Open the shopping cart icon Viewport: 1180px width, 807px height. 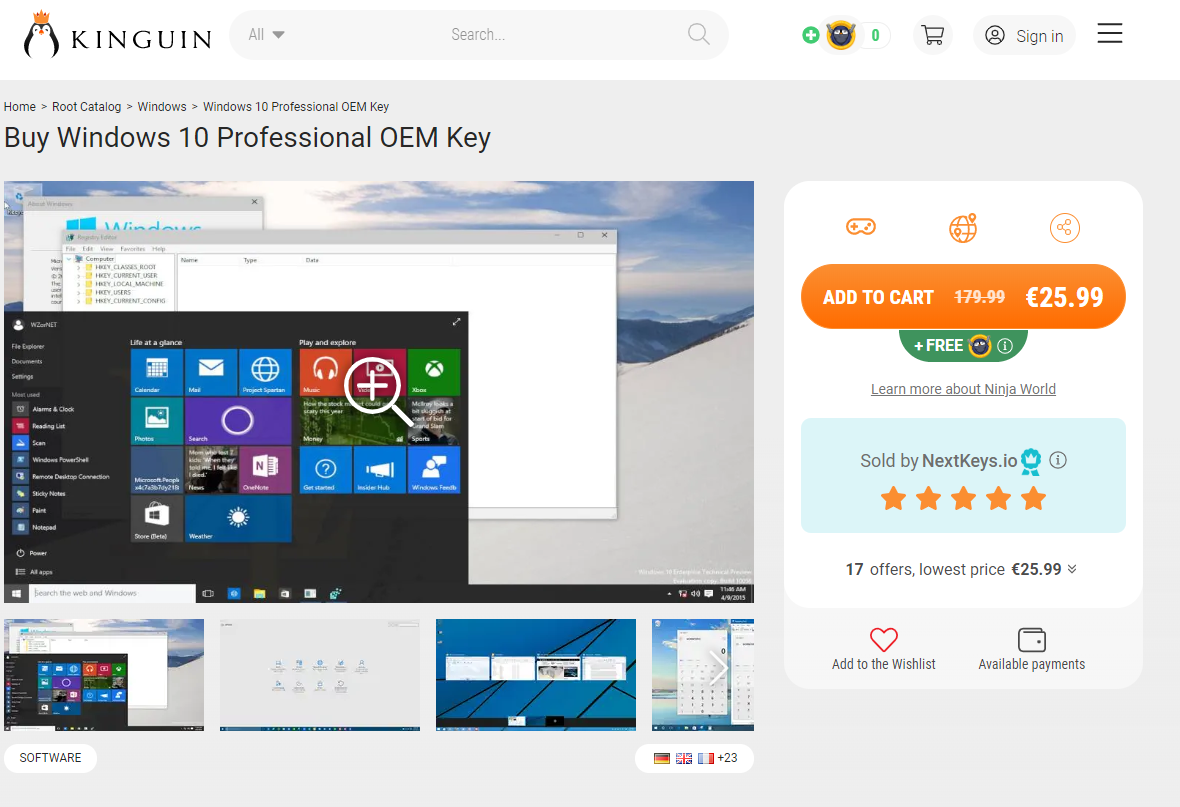tap(932, 35)
